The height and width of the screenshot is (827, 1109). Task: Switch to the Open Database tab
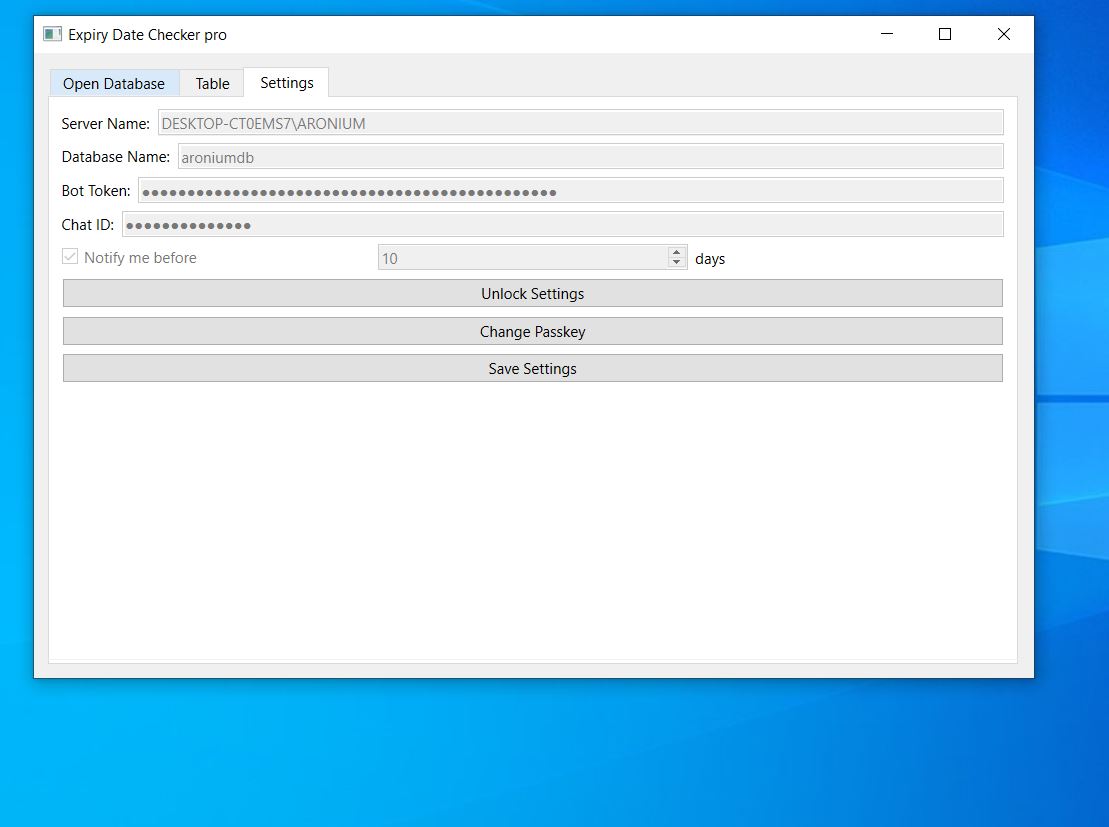(114, 83)
